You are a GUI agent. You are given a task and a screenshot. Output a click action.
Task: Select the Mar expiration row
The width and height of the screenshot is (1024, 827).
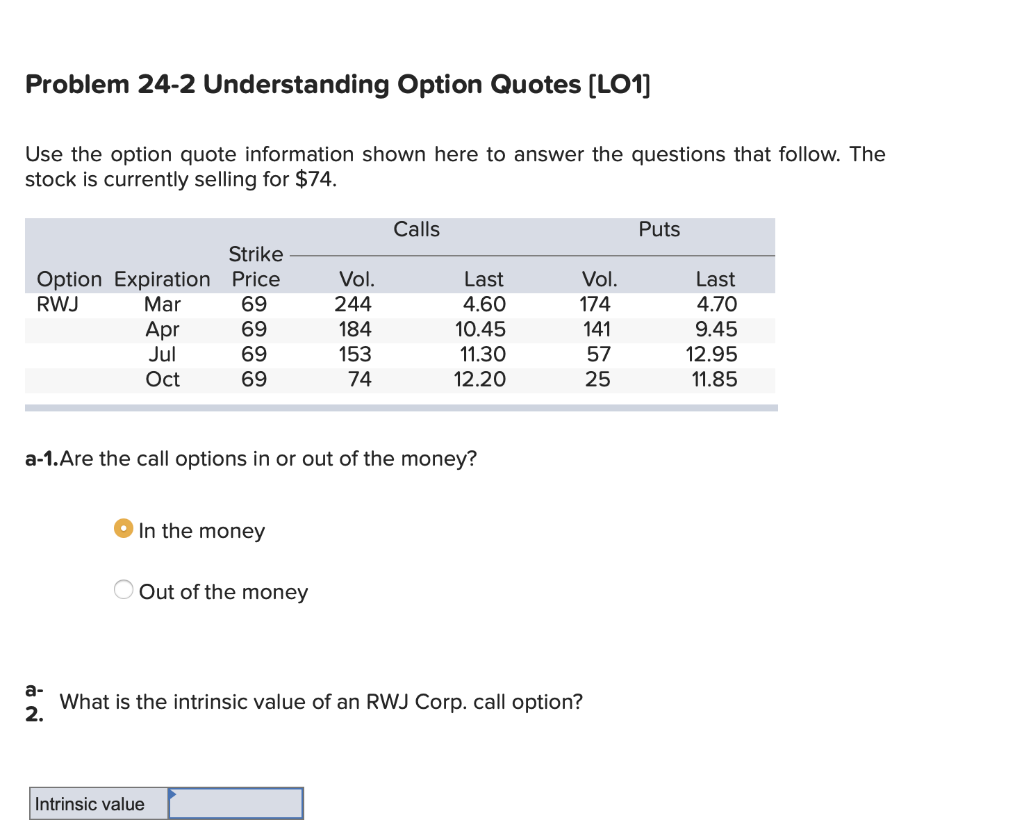point(163,304)
